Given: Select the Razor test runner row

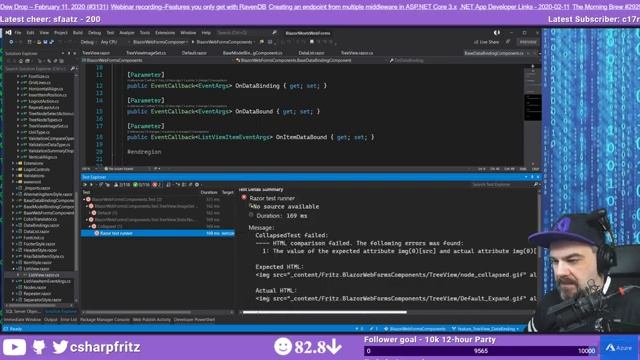Looking at the screenshot, I should 158,233.
